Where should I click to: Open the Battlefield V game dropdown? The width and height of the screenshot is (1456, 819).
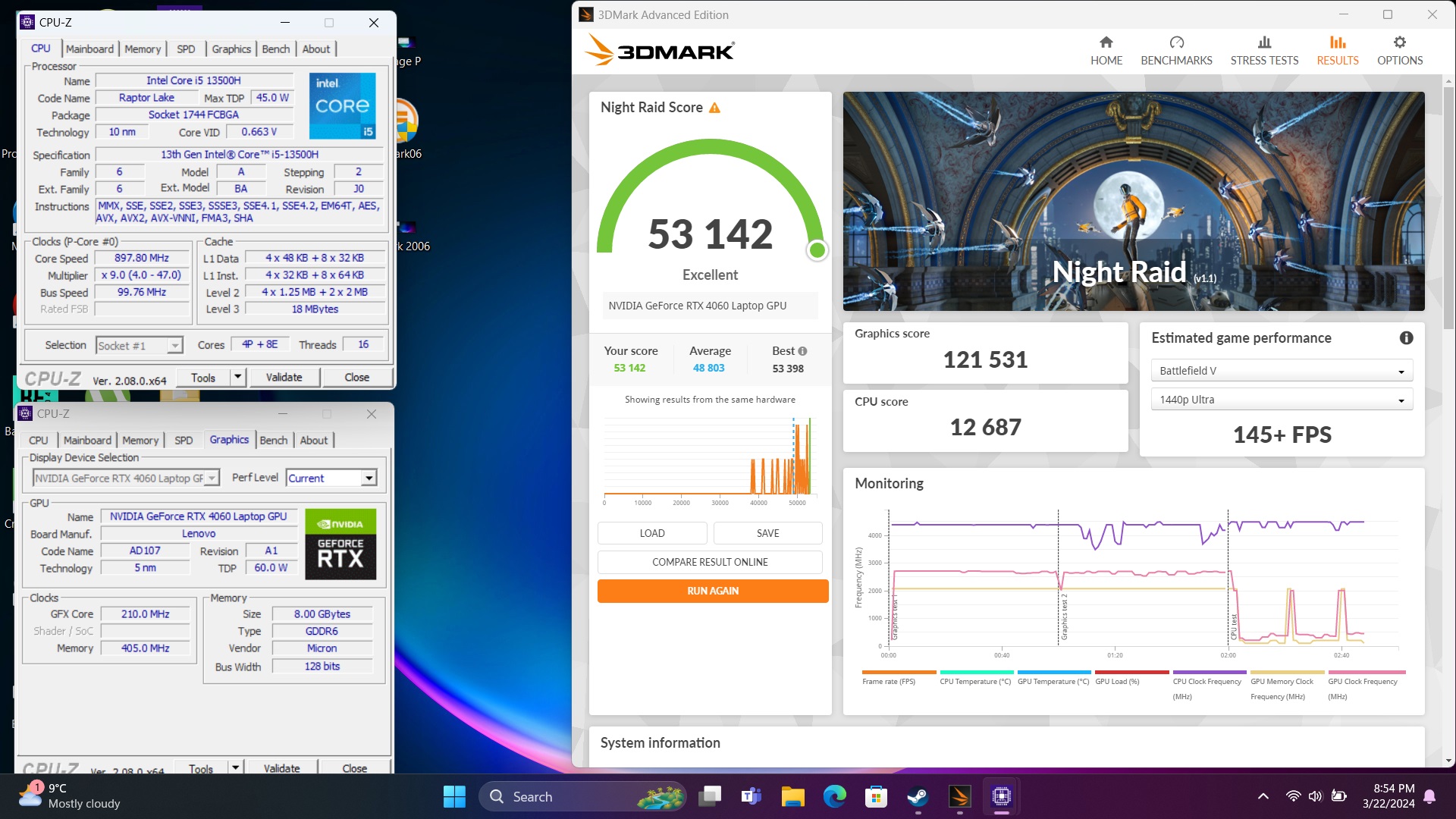[1282, 371]
